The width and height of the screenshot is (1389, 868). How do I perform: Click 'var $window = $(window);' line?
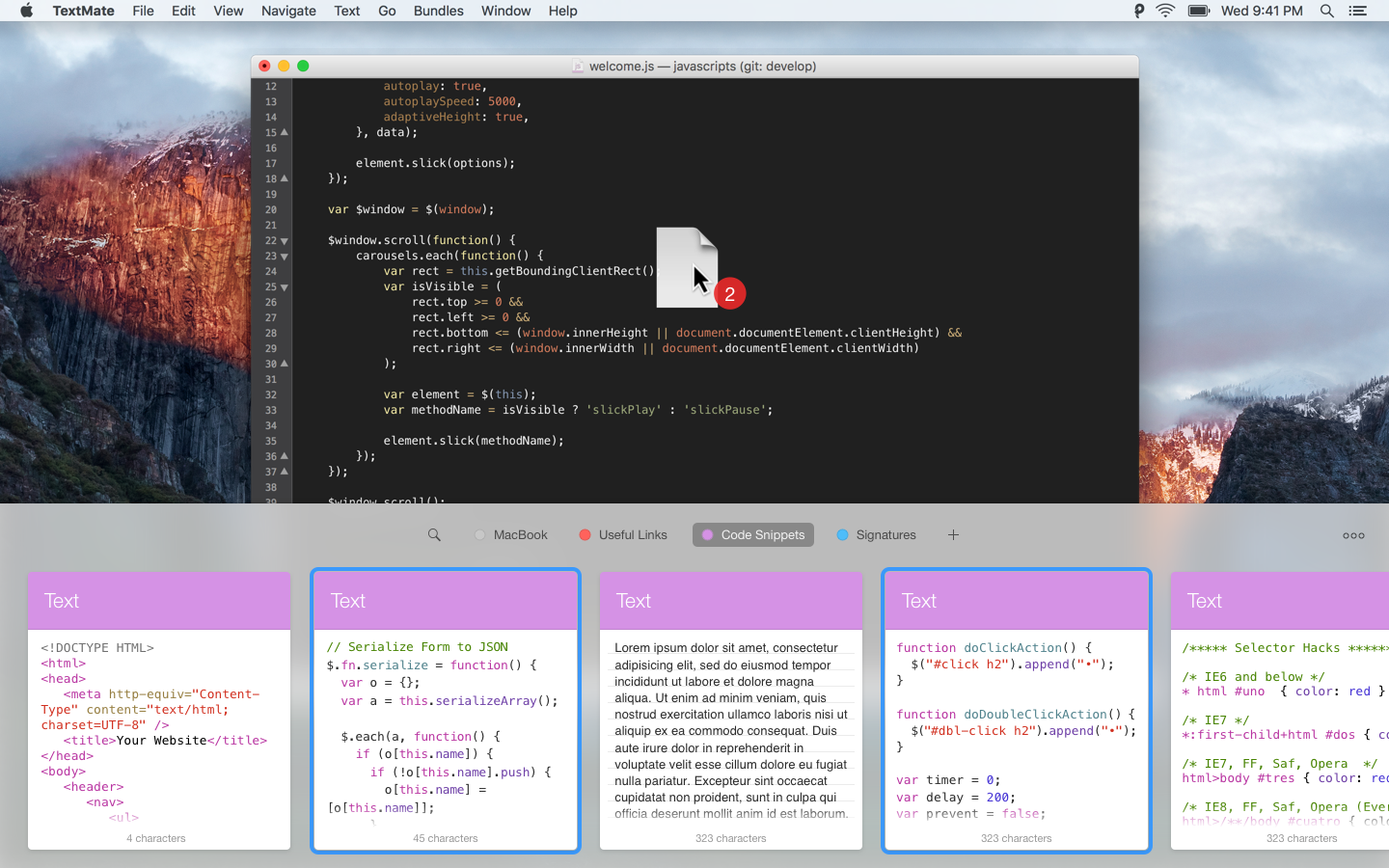411,209
